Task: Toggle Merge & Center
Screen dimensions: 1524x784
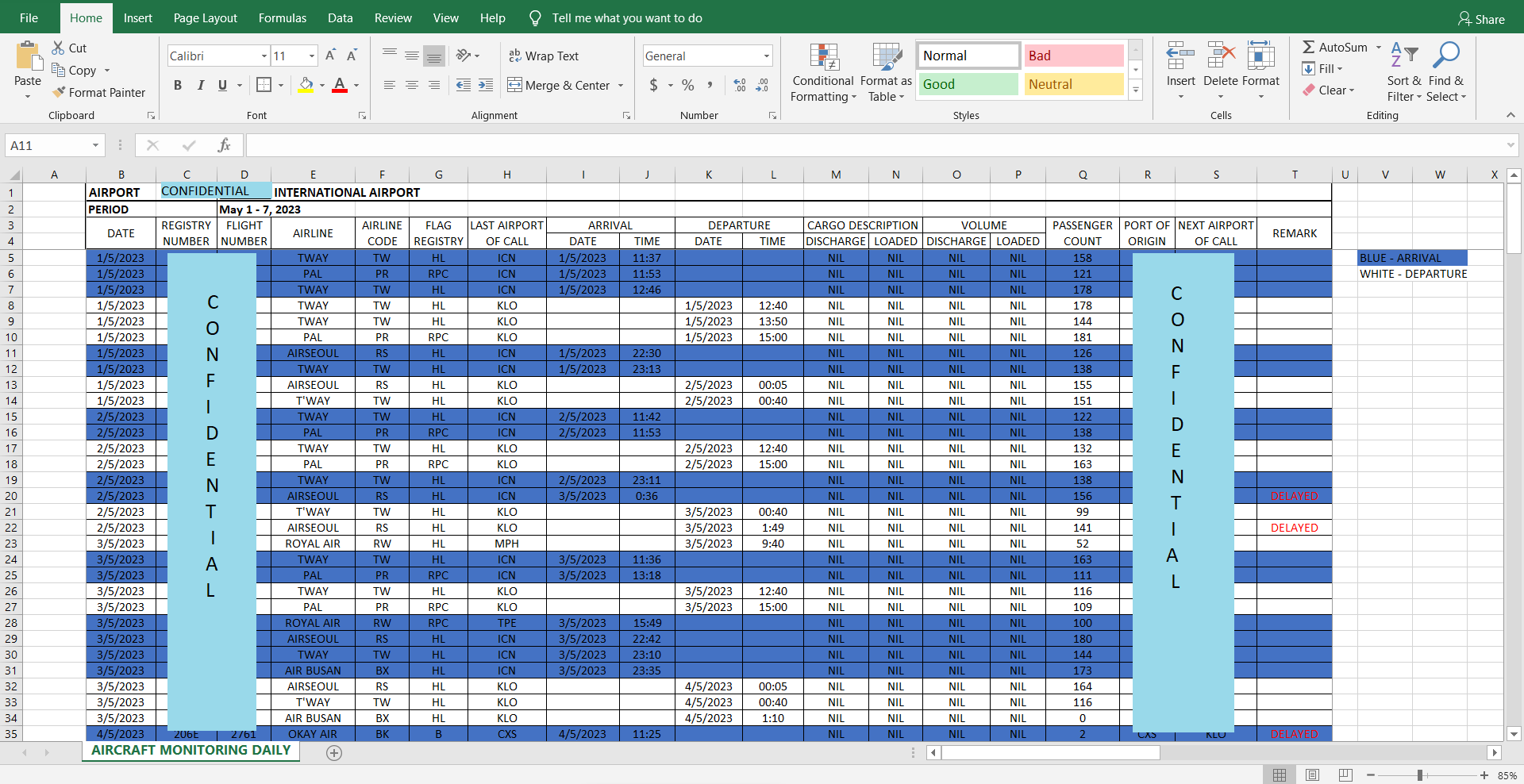Action: [x=559, y=85]
